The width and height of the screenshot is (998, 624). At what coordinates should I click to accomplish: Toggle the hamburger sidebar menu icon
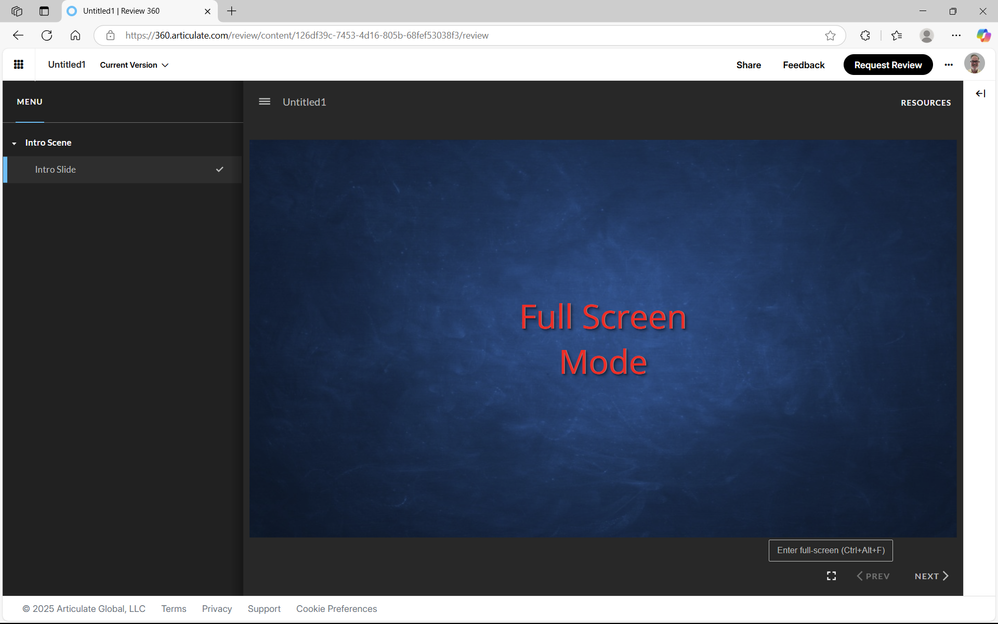point(264,102)
